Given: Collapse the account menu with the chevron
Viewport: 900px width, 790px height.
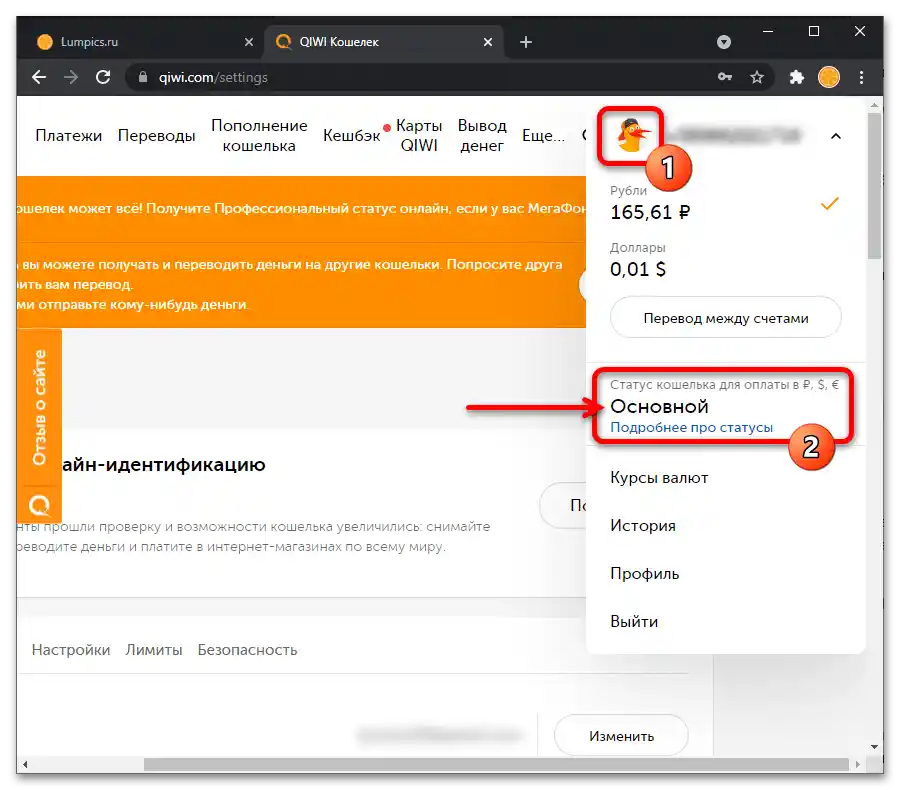Looking at the screenshot, I should 836,136.
